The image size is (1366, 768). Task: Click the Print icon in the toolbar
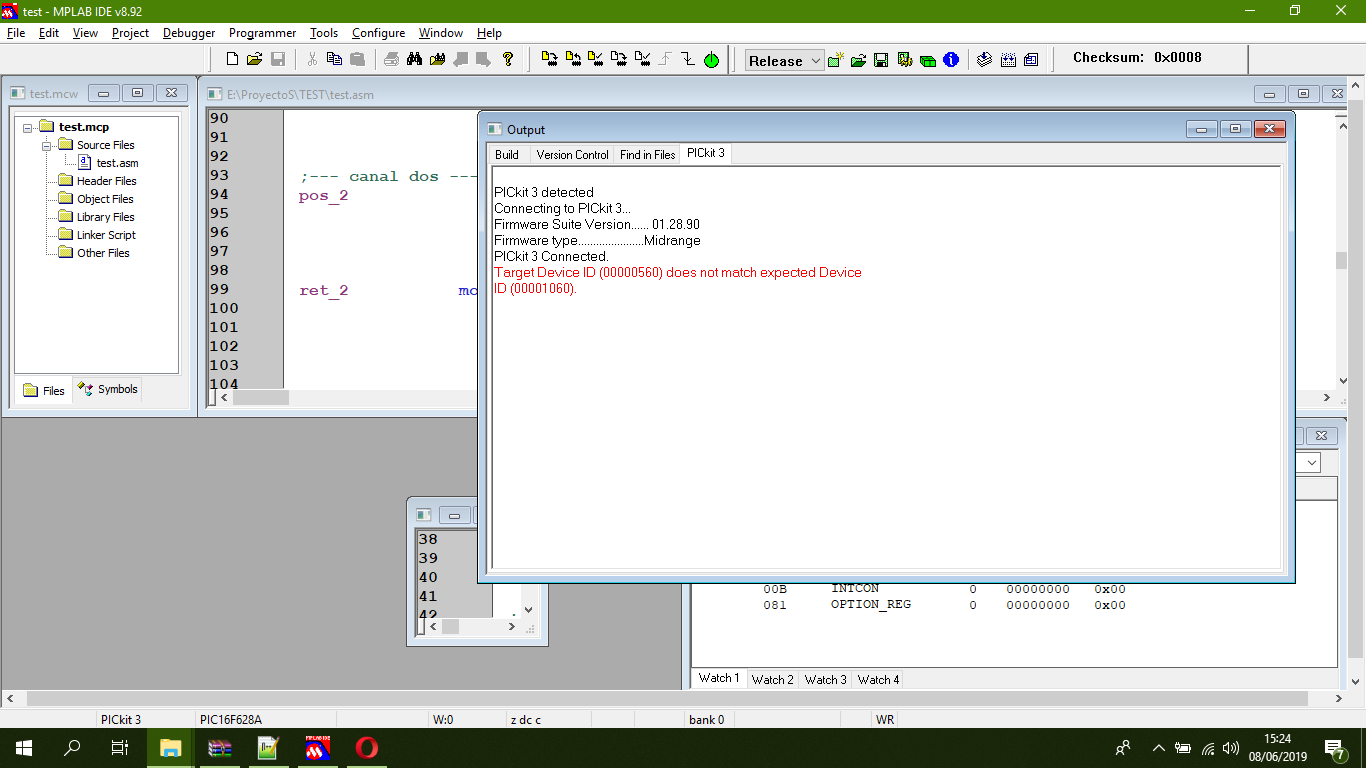pyautogui.click(x=392, y=59)
